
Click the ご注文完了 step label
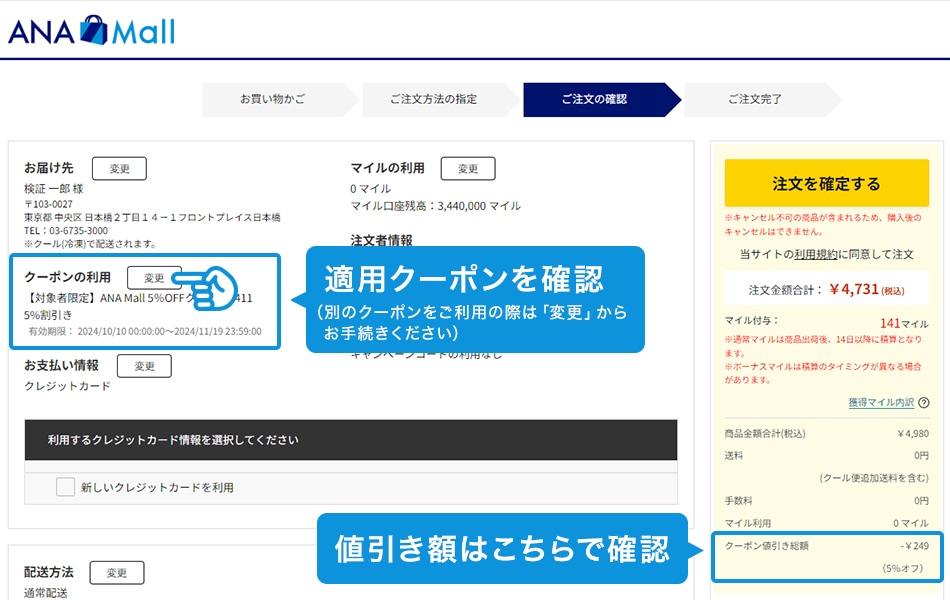point(758,100)
